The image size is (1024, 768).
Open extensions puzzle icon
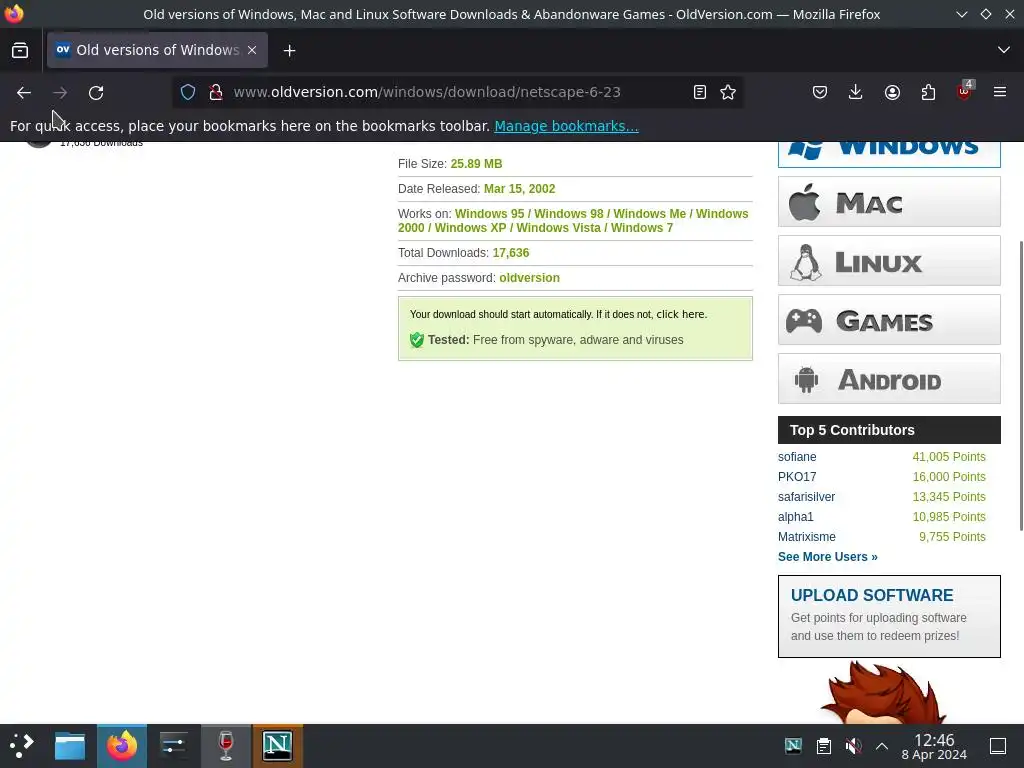click(928, 92)
